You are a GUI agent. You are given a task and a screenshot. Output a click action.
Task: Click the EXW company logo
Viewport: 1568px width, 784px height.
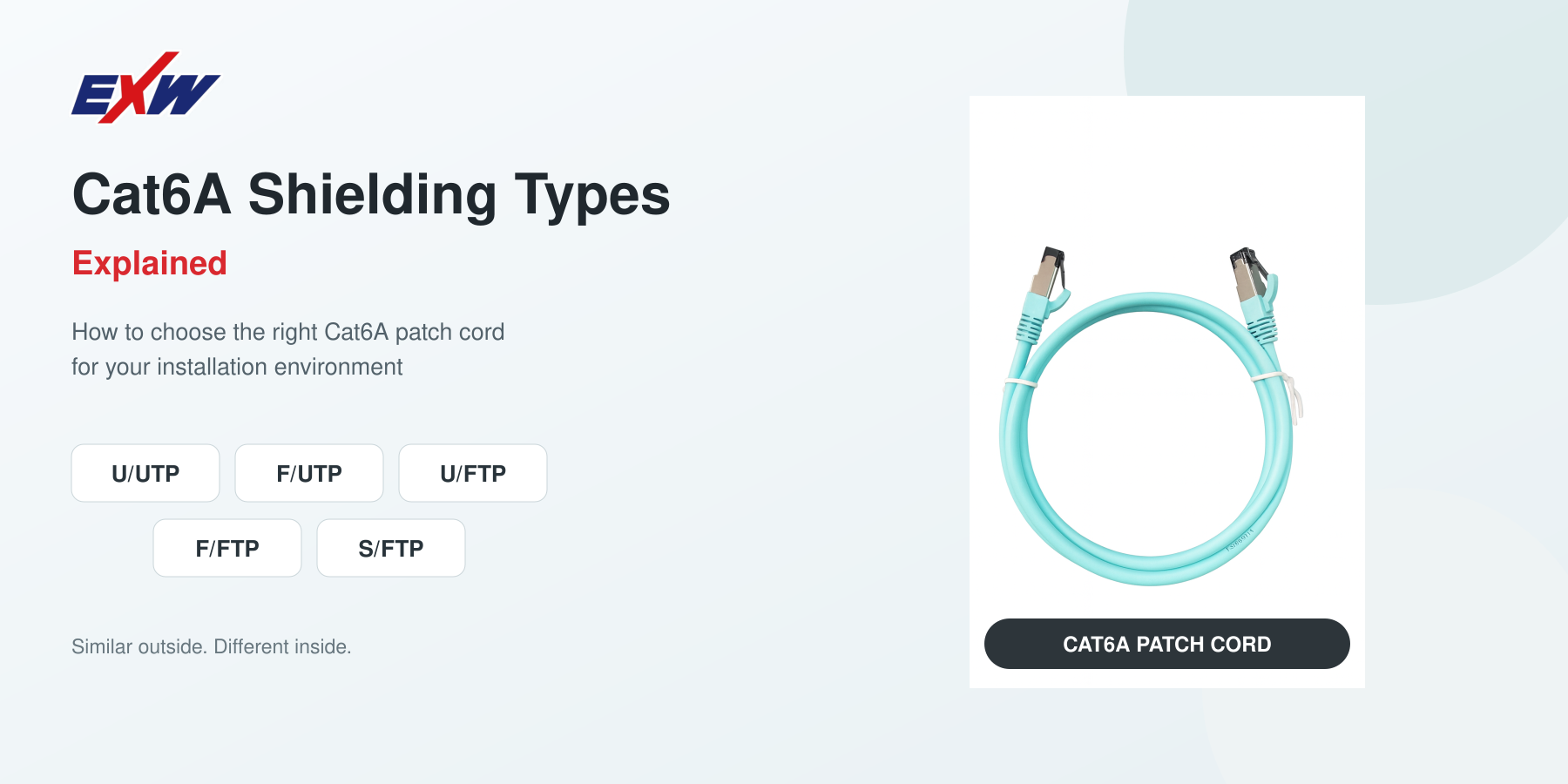tap(145, 87)
